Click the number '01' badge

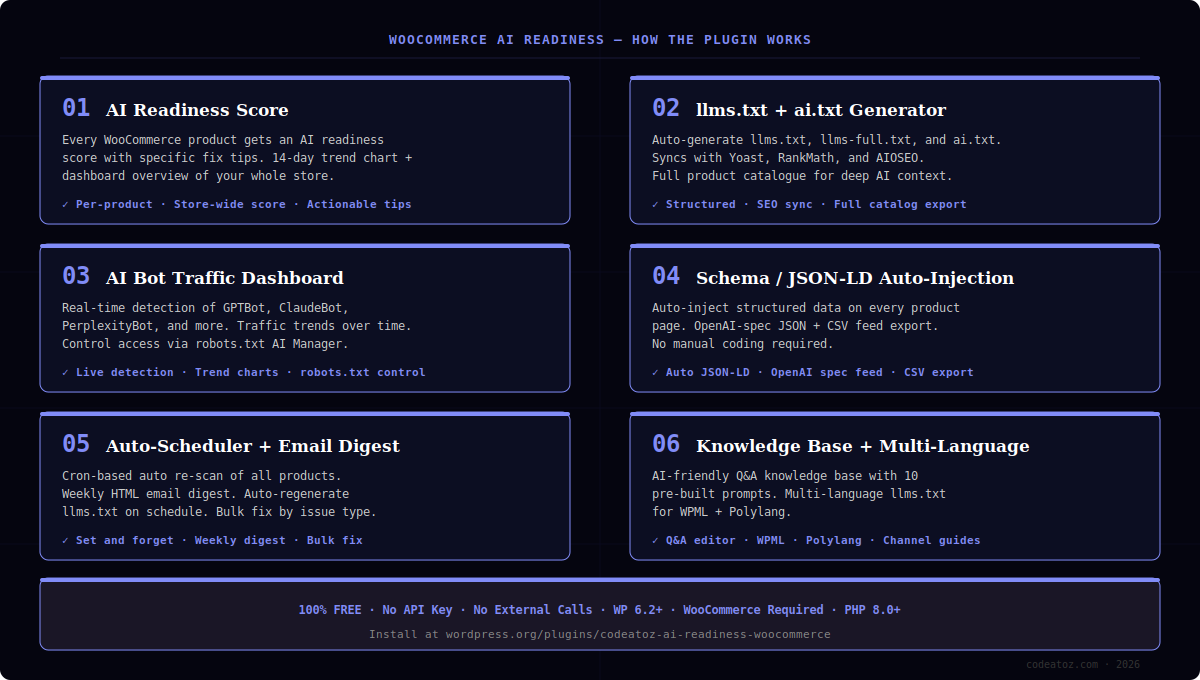coord(76,108)
